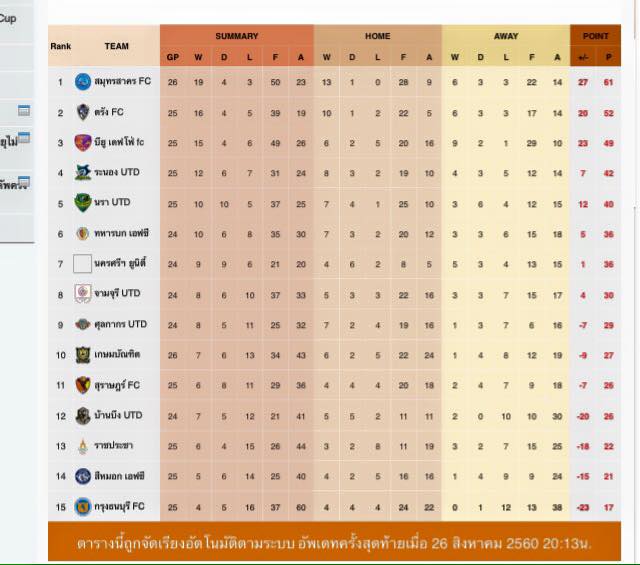Select the นรา UTD green logo
The height and width of the screenshot is (565, 640).
(83, 203)
